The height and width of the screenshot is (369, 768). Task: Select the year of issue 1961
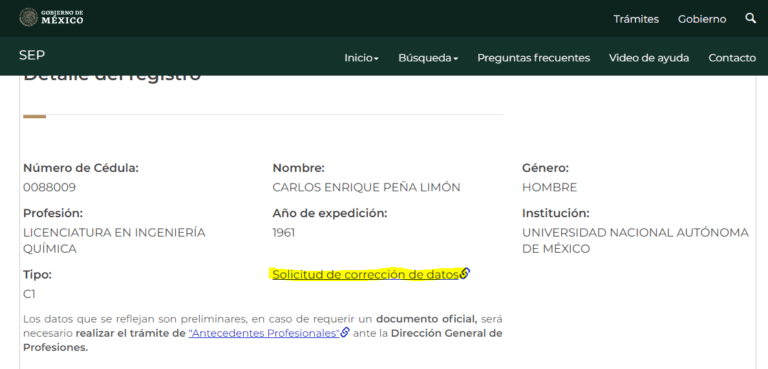(x=284, y=233)
